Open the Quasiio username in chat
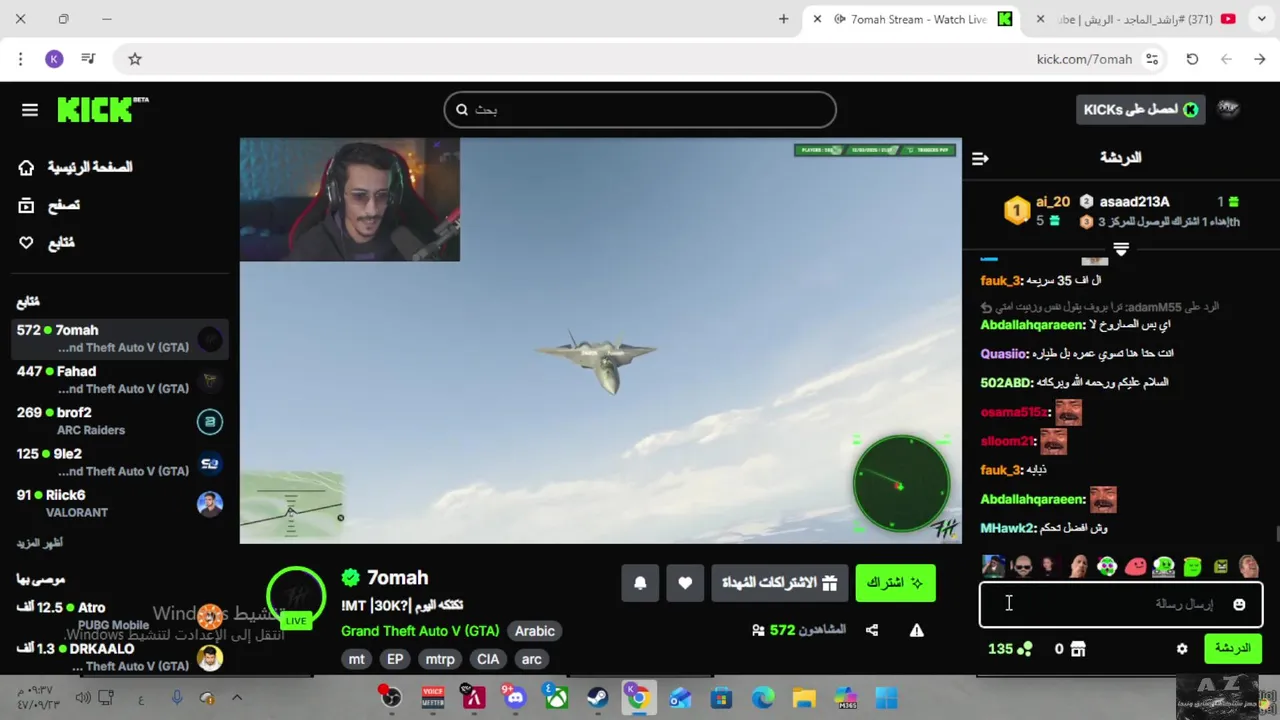 click(x=1004, y=353)
